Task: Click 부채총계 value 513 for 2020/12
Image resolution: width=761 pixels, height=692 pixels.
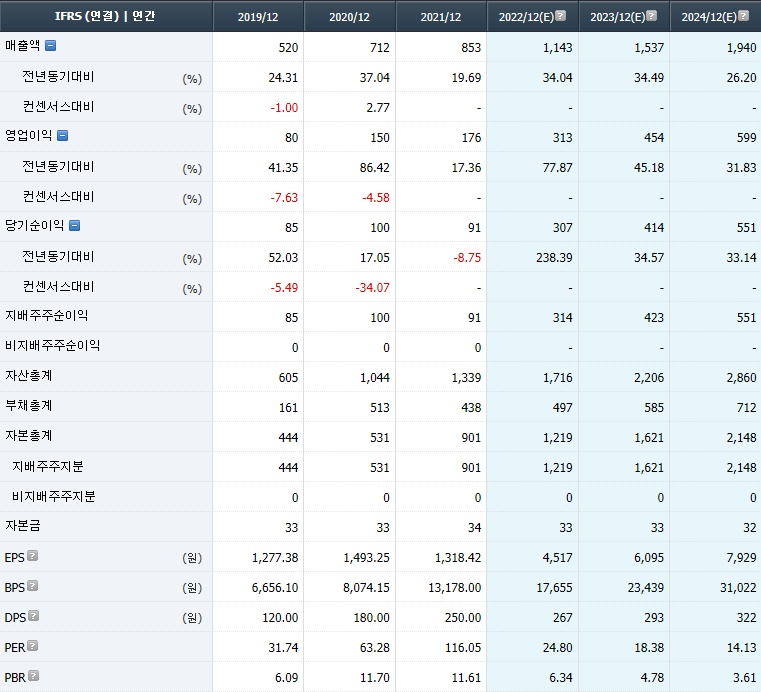Action: click(380, 408)
